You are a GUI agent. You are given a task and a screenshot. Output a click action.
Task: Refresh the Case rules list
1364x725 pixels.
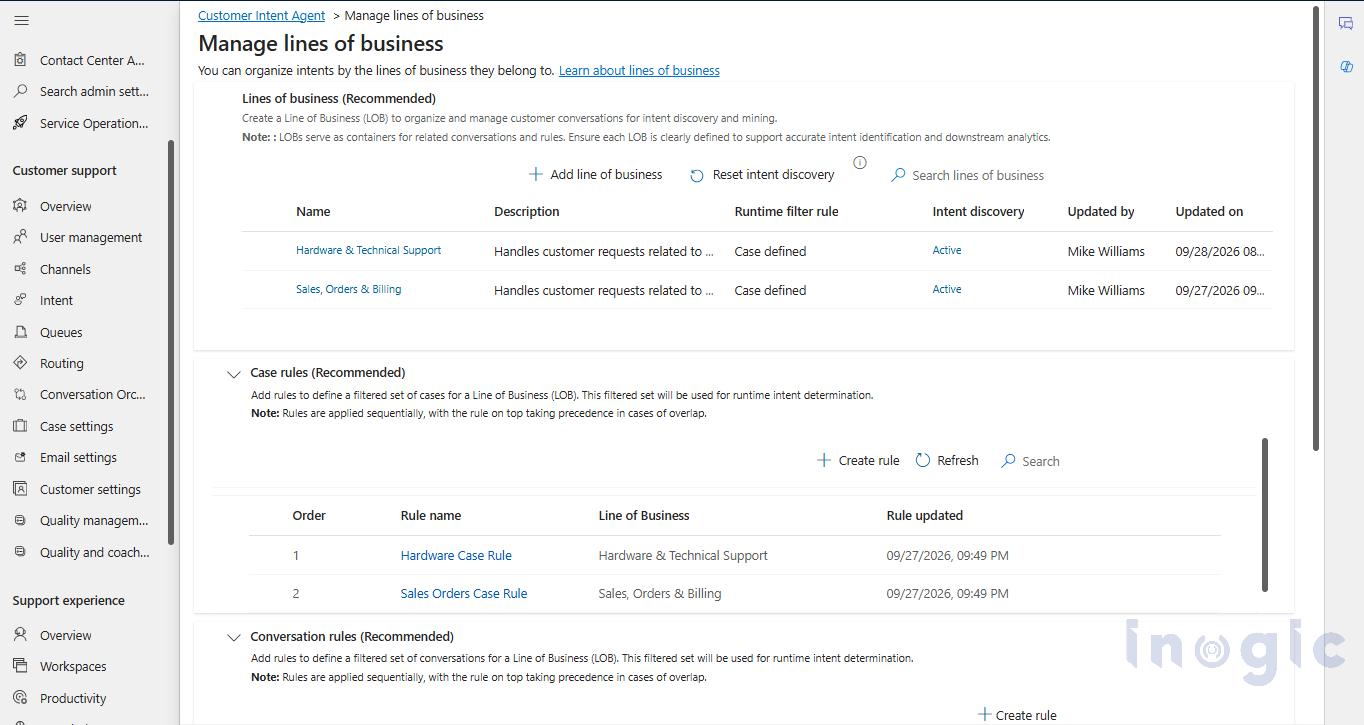point(947,460)
